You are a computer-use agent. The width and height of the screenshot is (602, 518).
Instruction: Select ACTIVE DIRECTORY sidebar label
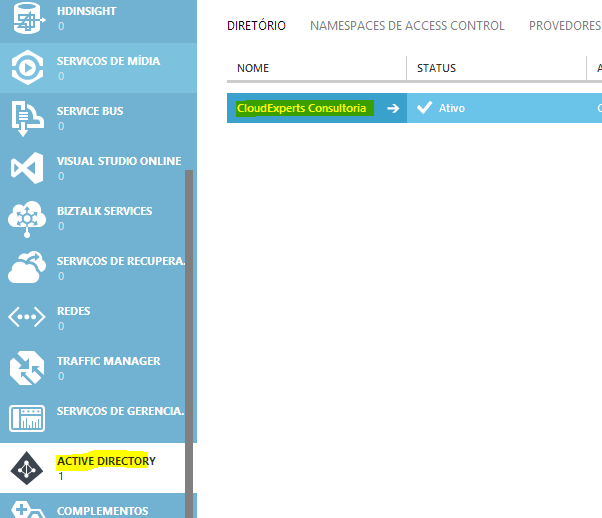[106, 461]
